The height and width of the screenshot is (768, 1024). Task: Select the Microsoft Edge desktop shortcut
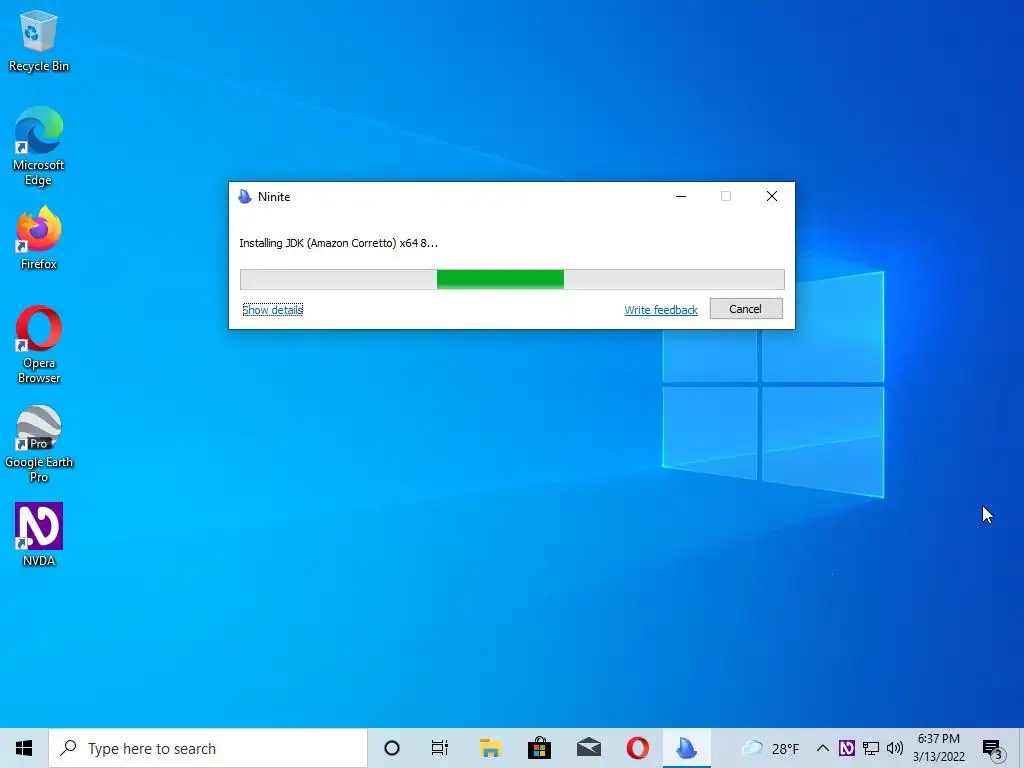coord(39,146)
